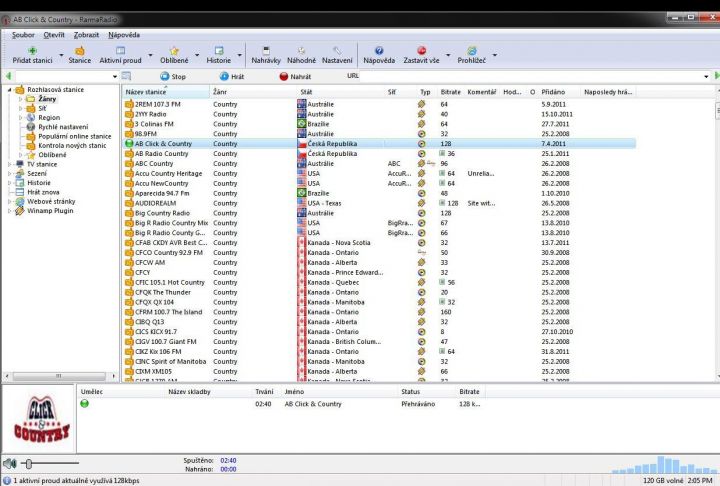Open the Soubor menu

[x=23, y=35]
